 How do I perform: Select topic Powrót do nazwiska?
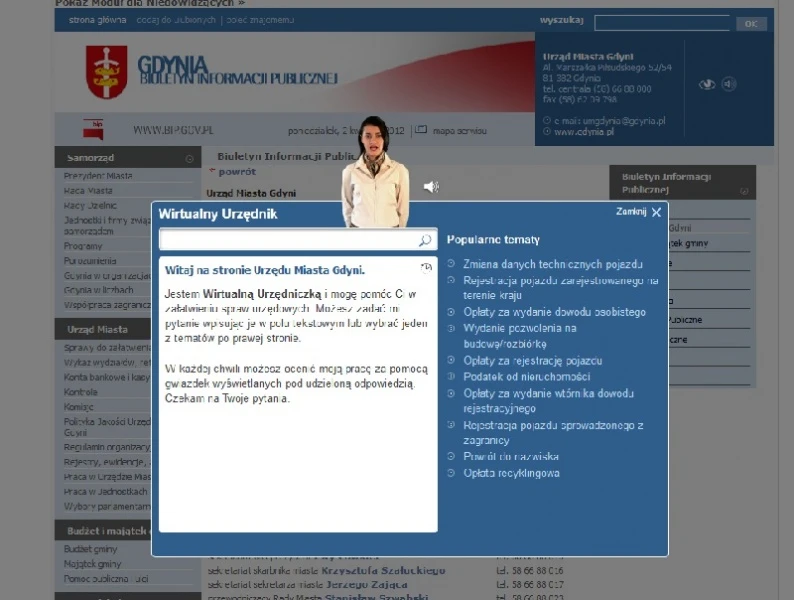coord(510,457)
